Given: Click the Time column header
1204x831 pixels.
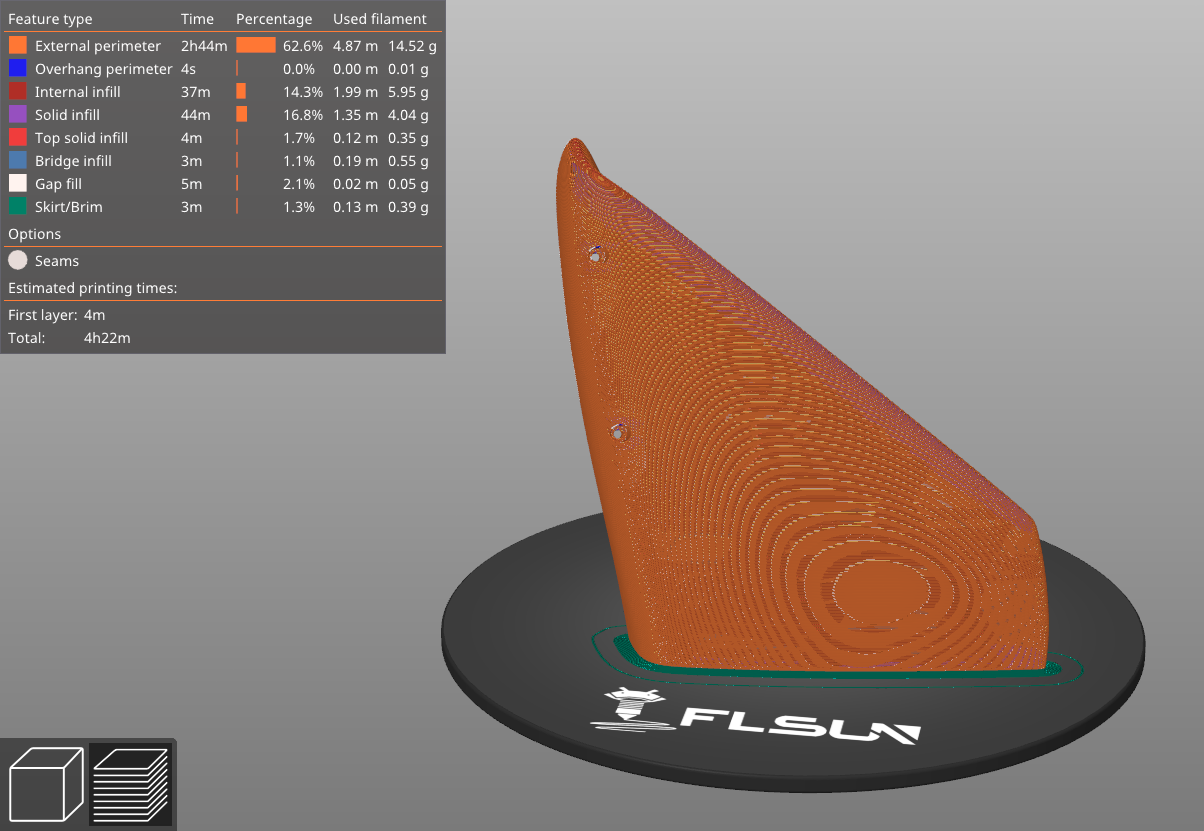Looking at the screenshot, I should pos(197,19).
